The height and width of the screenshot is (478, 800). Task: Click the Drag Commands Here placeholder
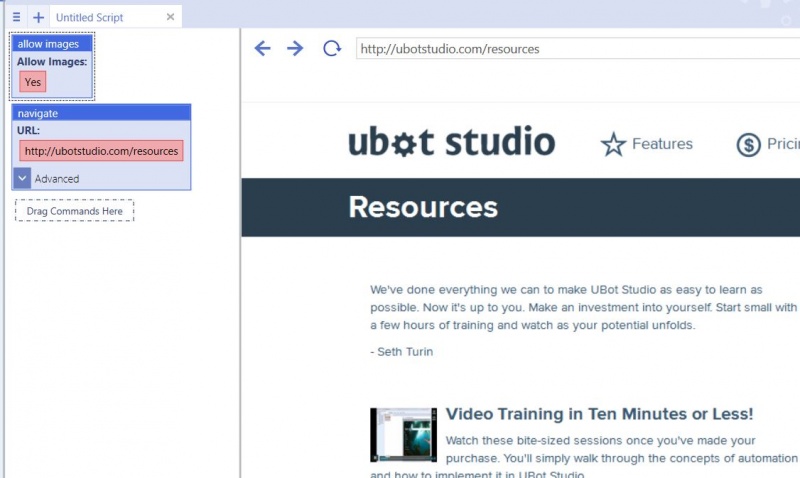74,211
